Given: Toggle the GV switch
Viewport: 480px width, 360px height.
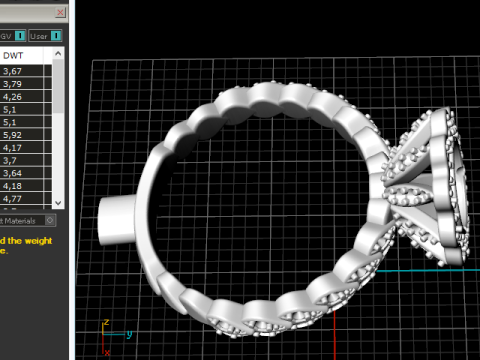Looking at the screenshot, I should click(20, 36).
